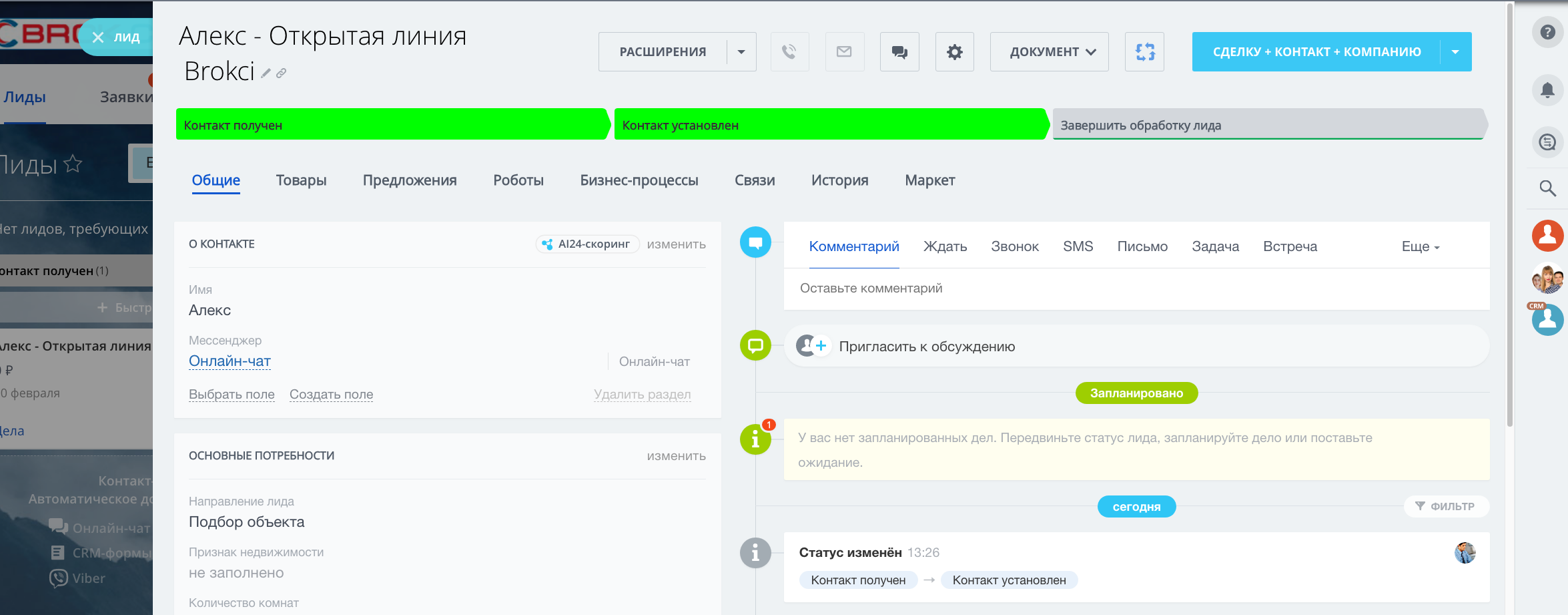The image size is (1568, 615).
Task: Click the search magnifier icon in sidebar
Action: pyautogui.click(x=1547, y=188)
